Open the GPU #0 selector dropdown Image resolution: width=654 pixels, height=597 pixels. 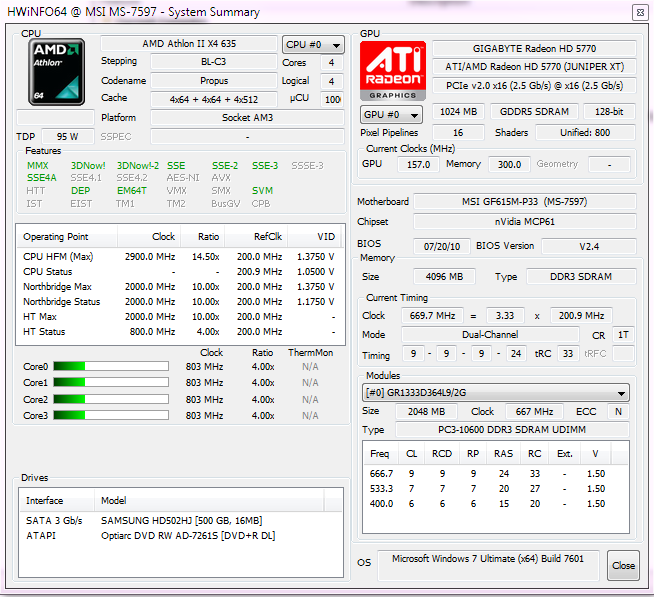click(391, 115)
